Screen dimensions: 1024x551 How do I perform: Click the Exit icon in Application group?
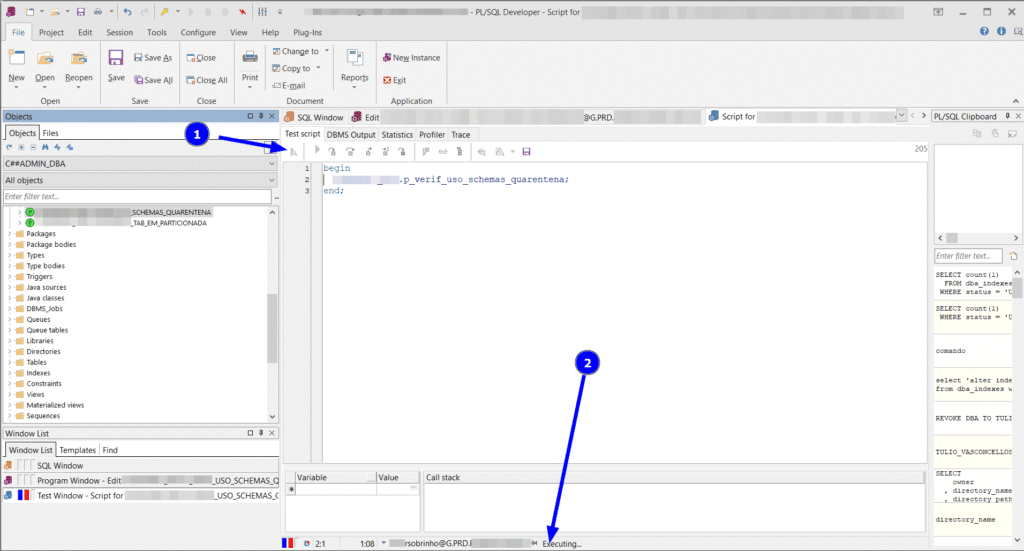tap(386, 80)
